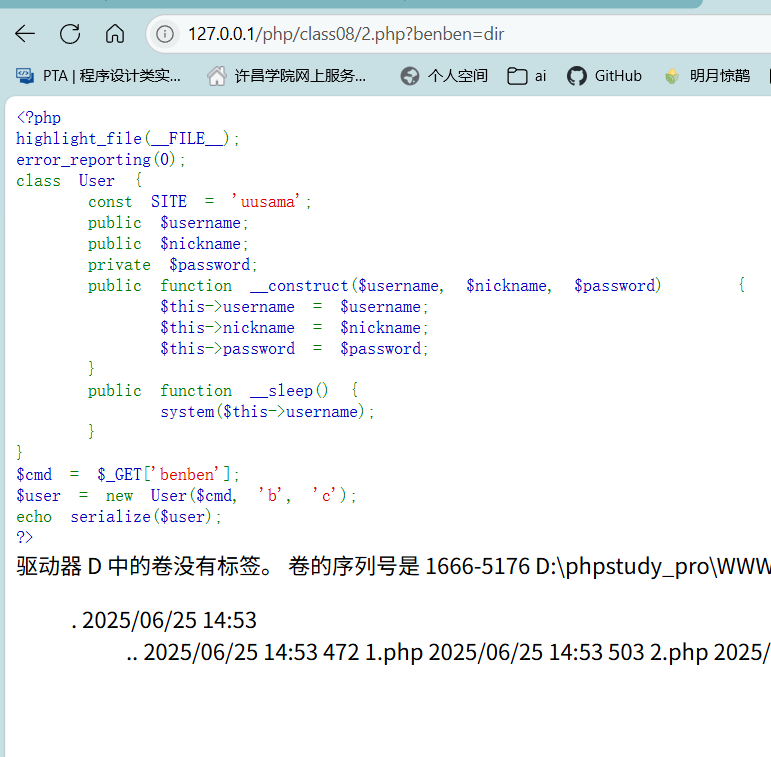Click the '. 2025/06/25 14:53' directory entry
The height and width of the screenshot is (757, 771).
click(164, 620)
